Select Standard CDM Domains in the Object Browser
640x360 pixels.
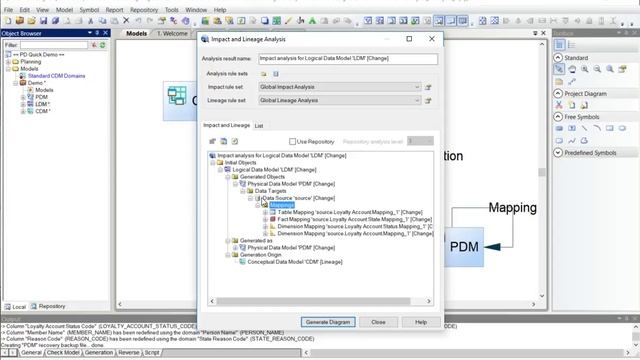(x=56, y=76)
